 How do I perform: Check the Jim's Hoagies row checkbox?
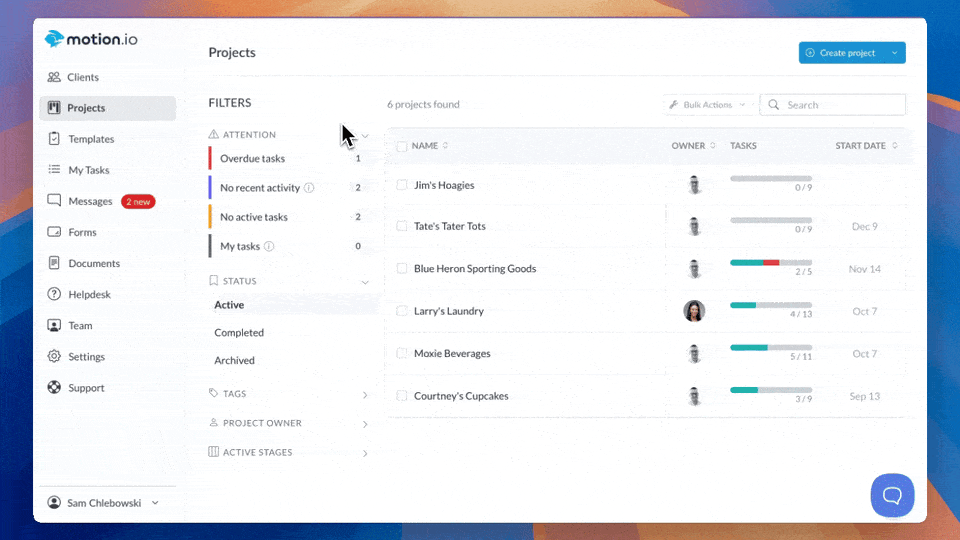(x=402, y=185)
